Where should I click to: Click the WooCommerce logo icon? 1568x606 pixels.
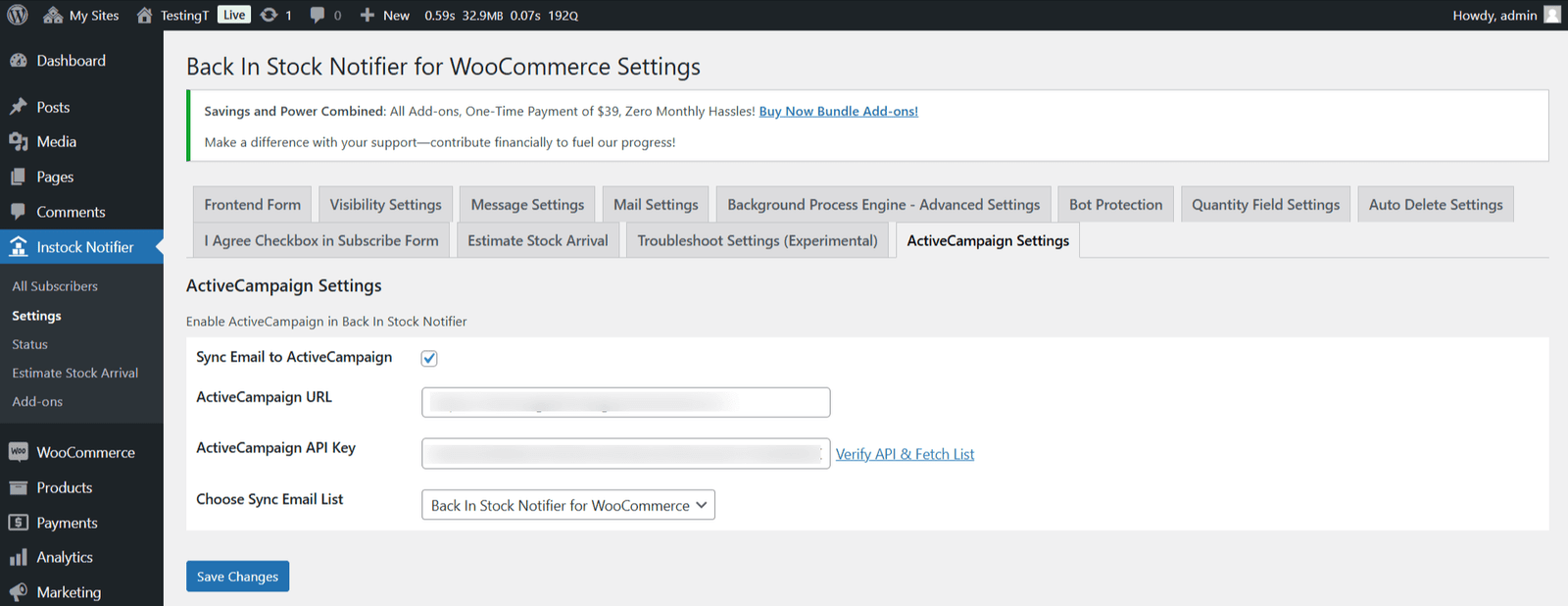[19, 452]
